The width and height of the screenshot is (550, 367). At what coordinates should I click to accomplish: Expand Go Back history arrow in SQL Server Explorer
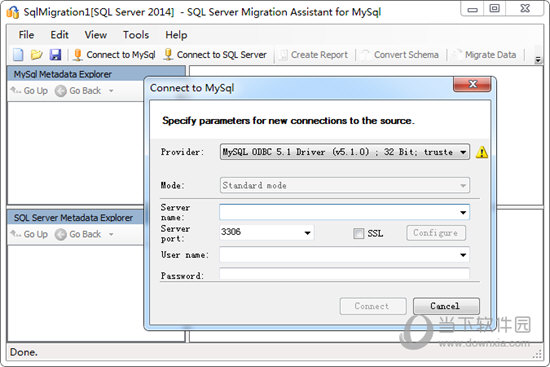[x=111, y=234]
